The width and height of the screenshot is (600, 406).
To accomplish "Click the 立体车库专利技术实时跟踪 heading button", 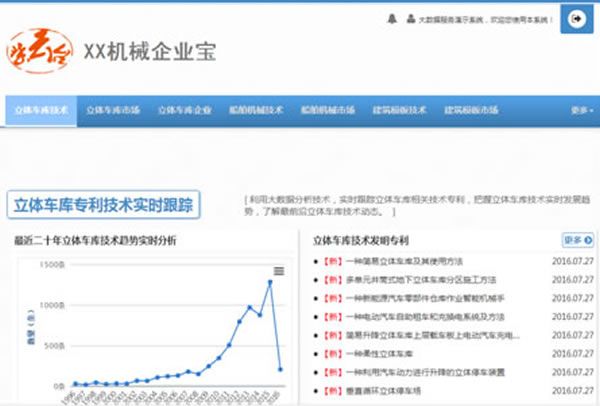I will (x=104, y=205).
